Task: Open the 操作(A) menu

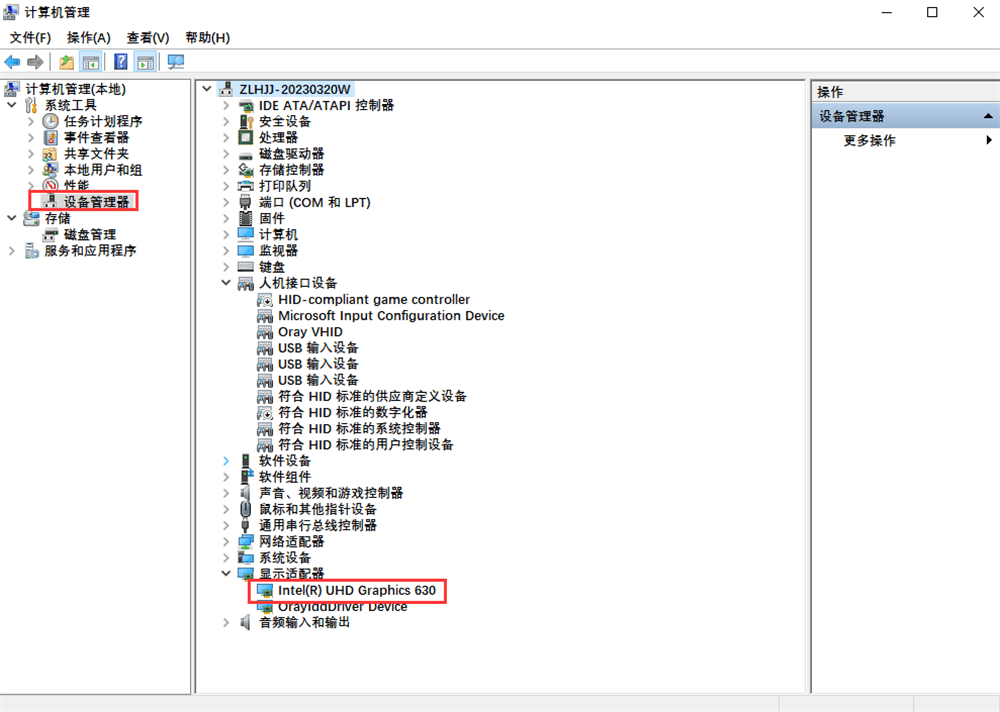Action: pyautogui.click(x=88, y=38)
